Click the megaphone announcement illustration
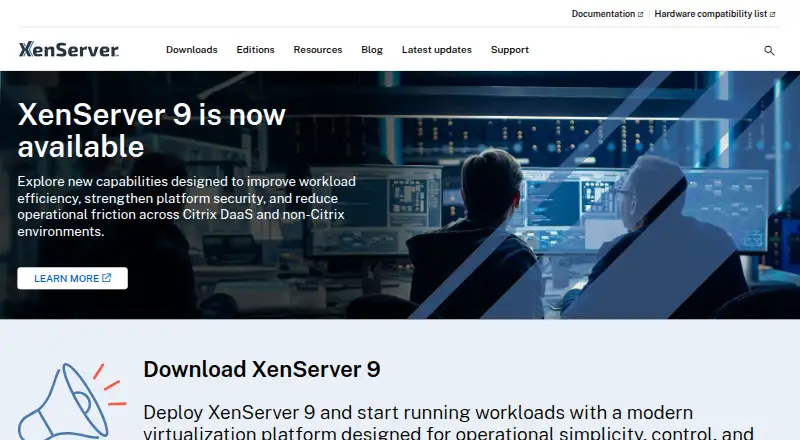This screenshot has height=440, width=800. tap(71, 401)
